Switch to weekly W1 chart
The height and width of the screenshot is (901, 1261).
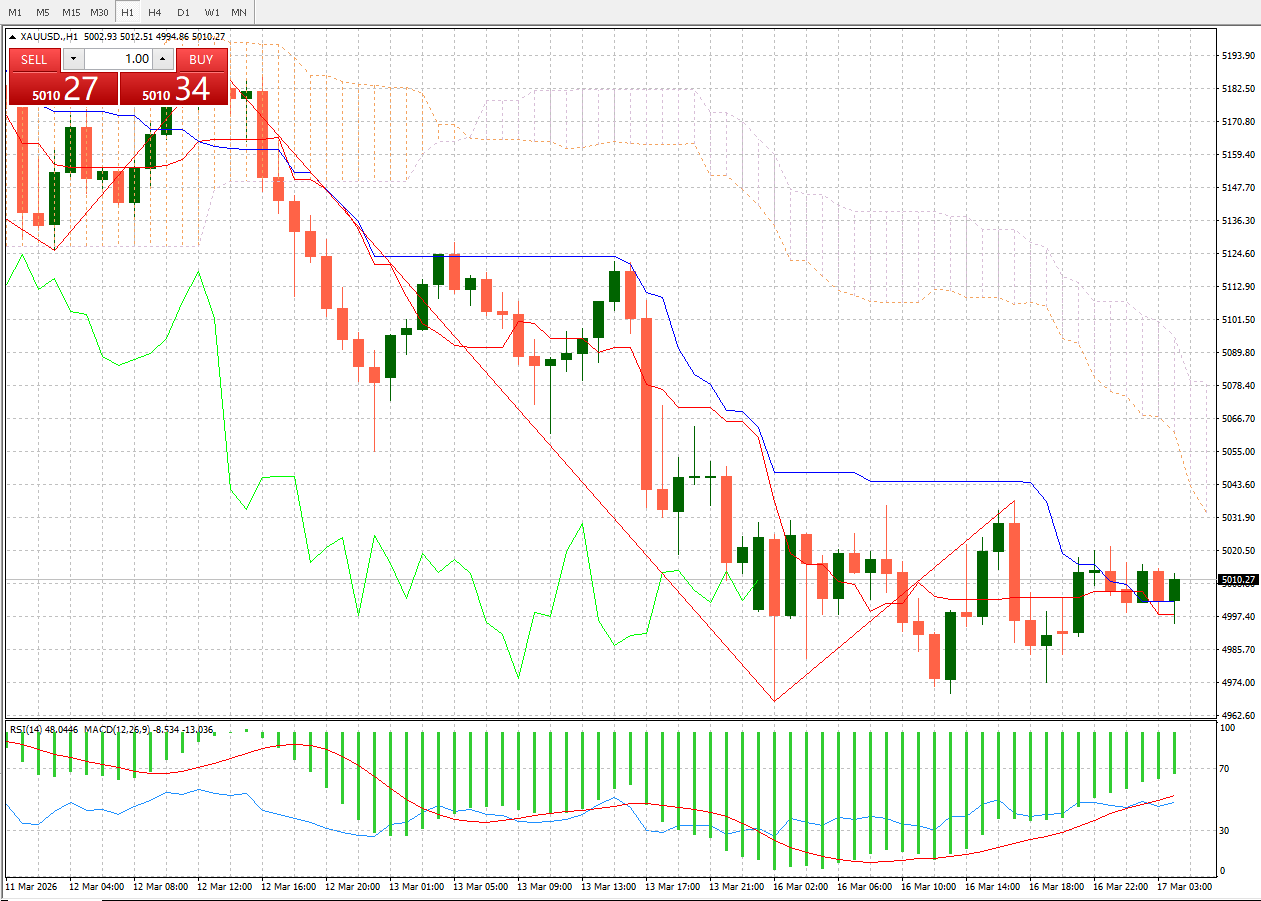click(210, 12)
